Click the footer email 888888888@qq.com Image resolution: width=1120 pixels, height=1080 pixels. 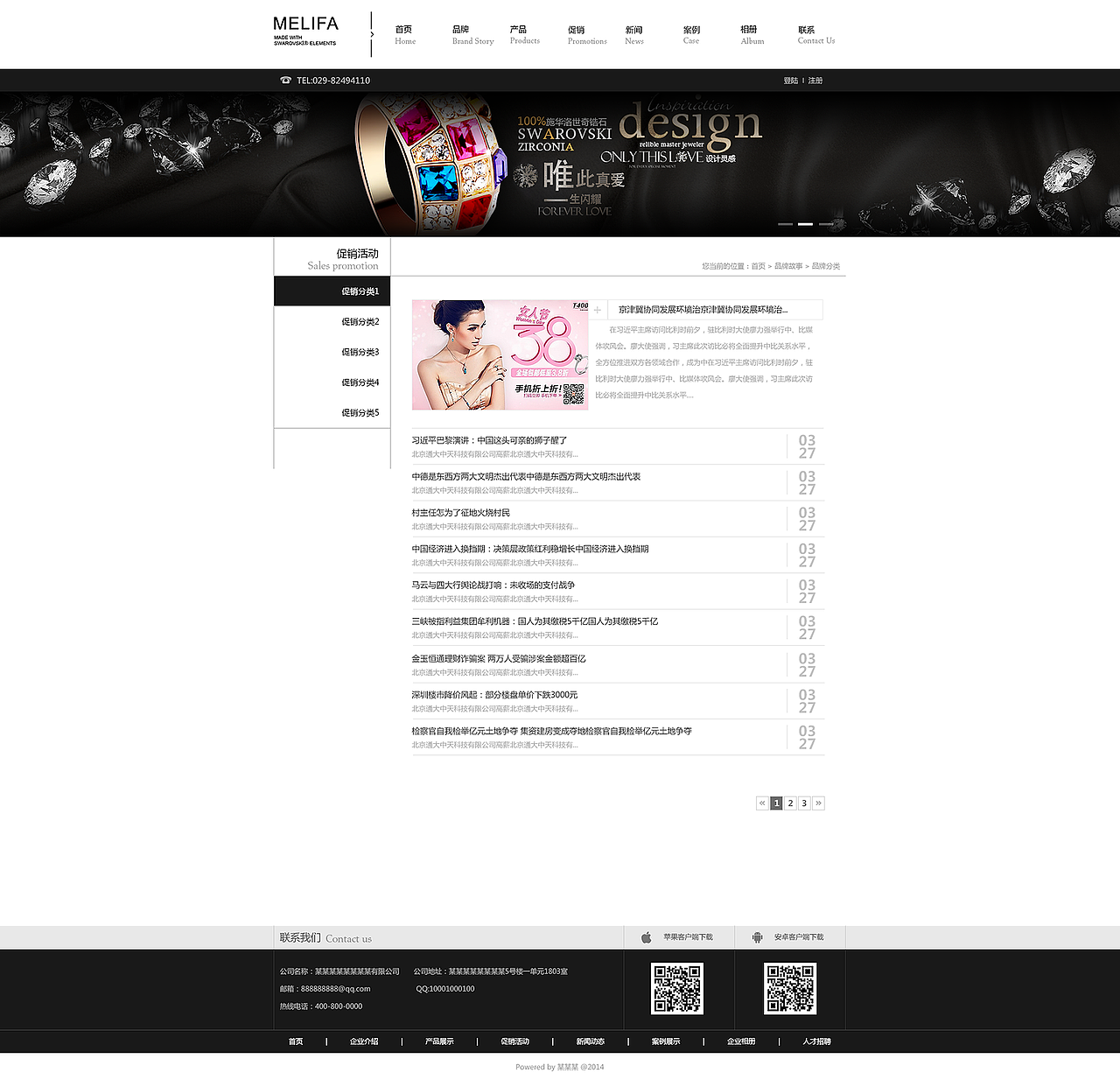coord(335,989)
